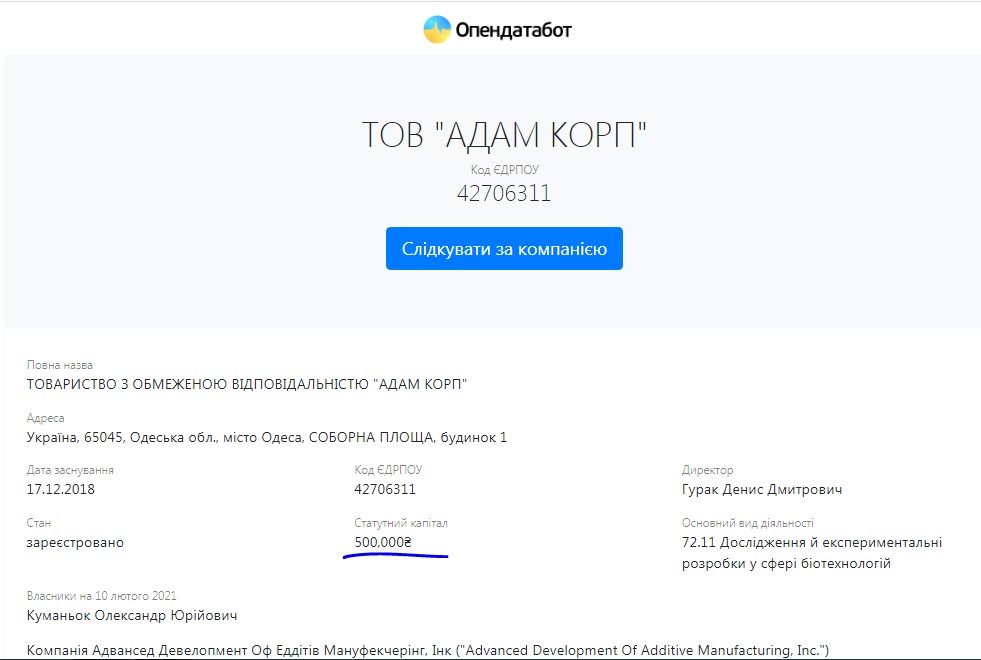Click the Директор field label

(x=707, y=470)
